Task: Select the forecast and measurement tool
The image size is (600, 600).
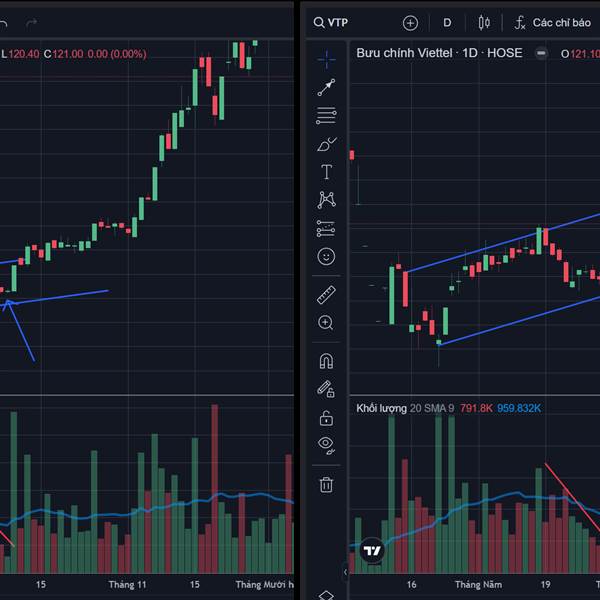Action: click(326, 228)
